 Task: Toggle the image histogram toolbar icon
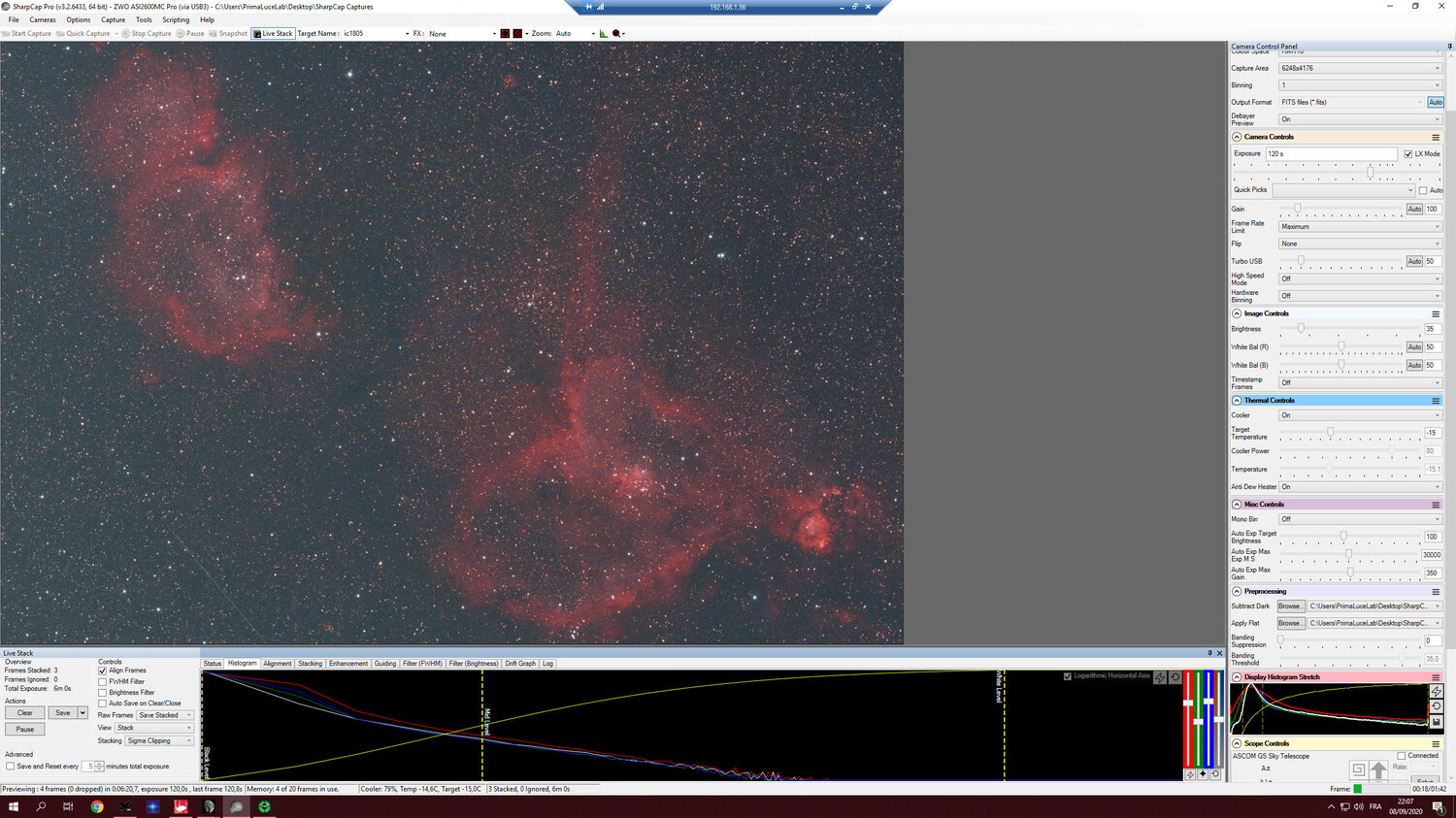[604, 33]
